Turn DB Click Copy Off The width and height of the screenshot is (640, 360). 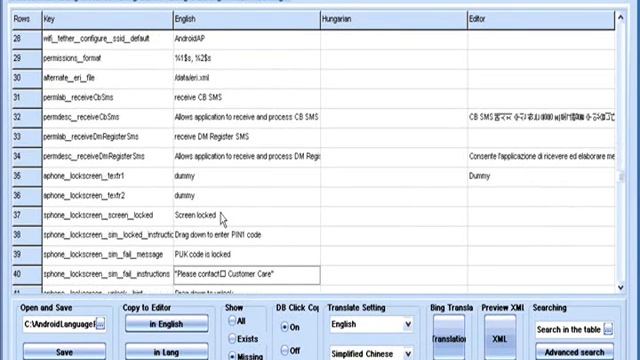284,350
